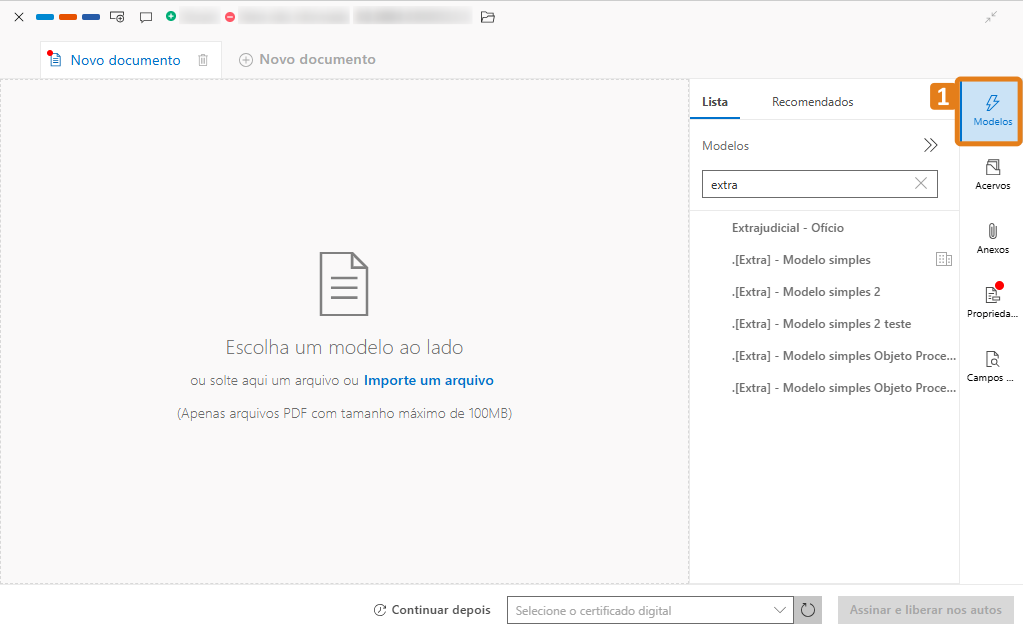1023x629 pixels.
Task: Open the Modelos panel in the right sidebar
Action: [990, 111]
